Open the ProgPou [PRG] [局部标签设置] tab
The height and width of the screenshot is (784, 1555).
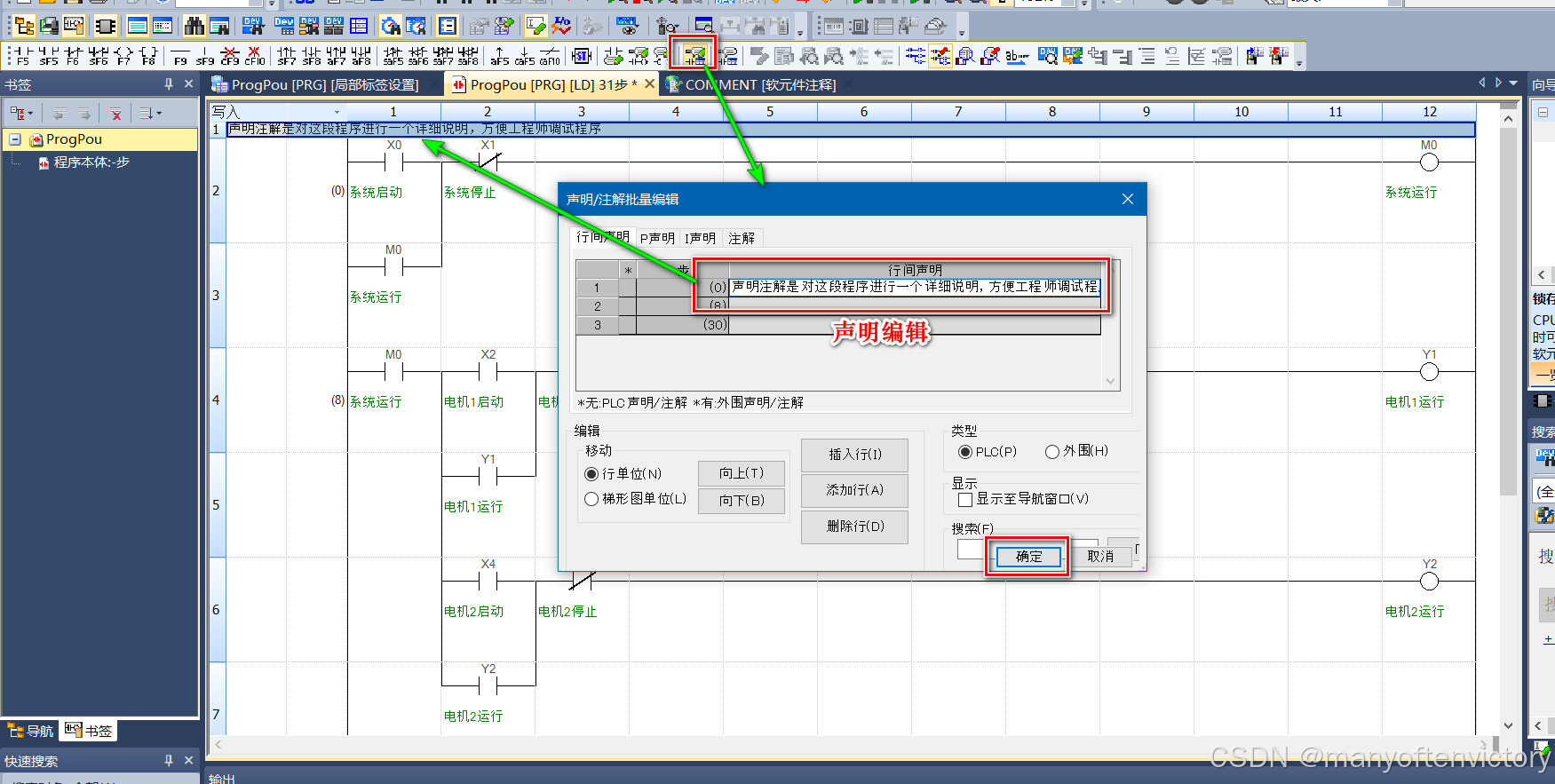pos(325,84)
